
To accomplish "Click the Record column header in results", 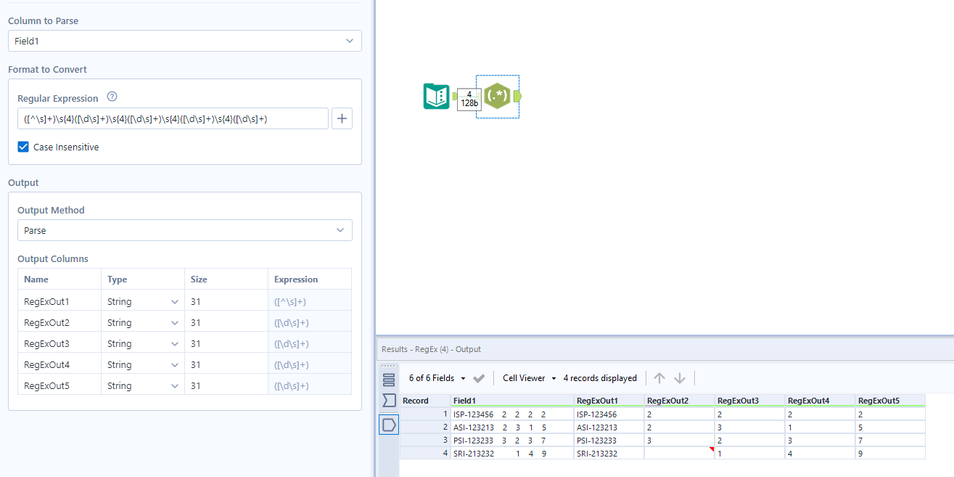I will click(x=425, y=401).
